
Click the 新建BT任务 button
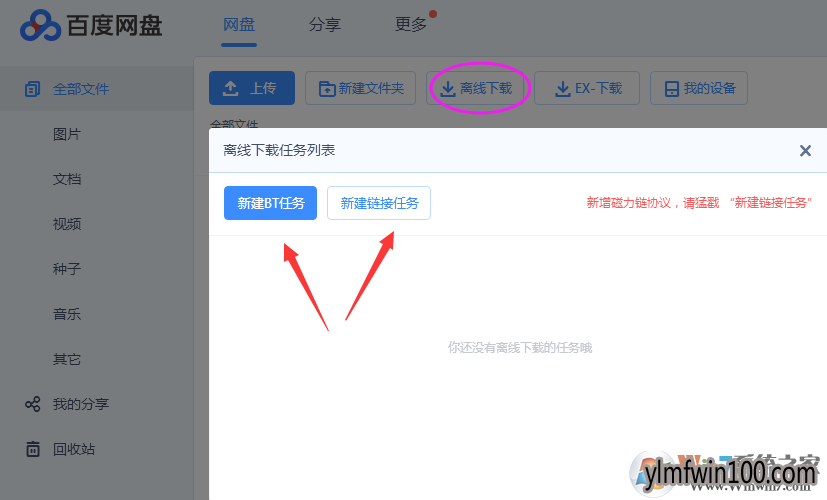pos(271,203)
